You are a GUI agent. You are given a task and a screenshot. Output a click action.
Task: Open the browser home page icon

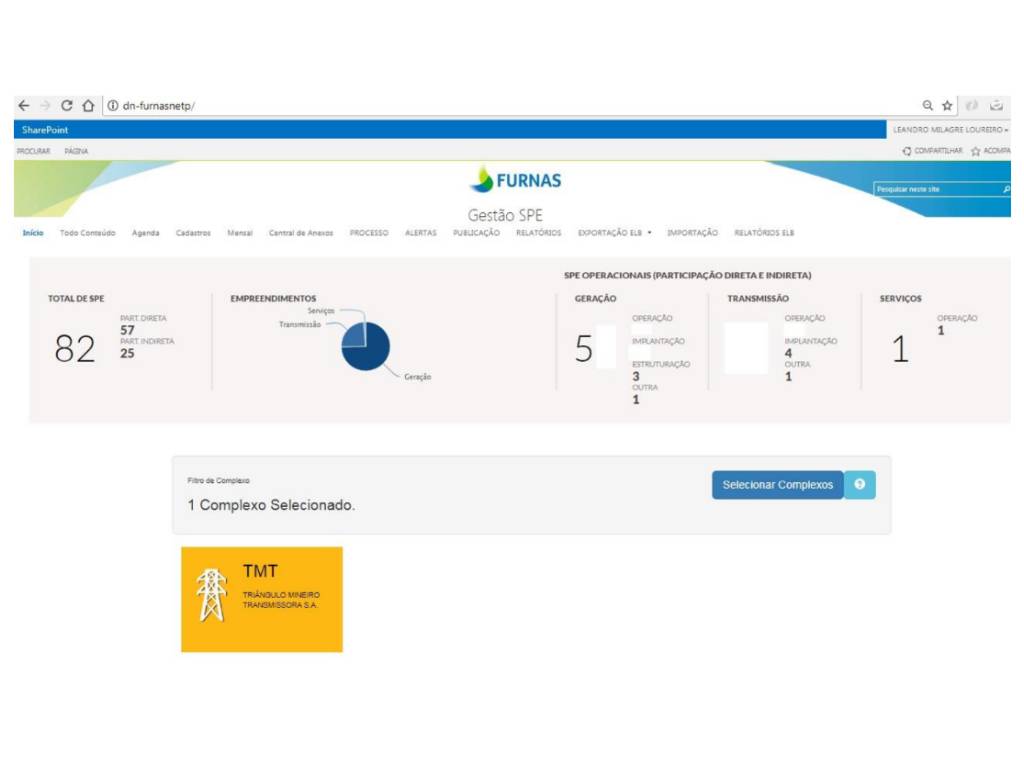click(x=88, y=105)
